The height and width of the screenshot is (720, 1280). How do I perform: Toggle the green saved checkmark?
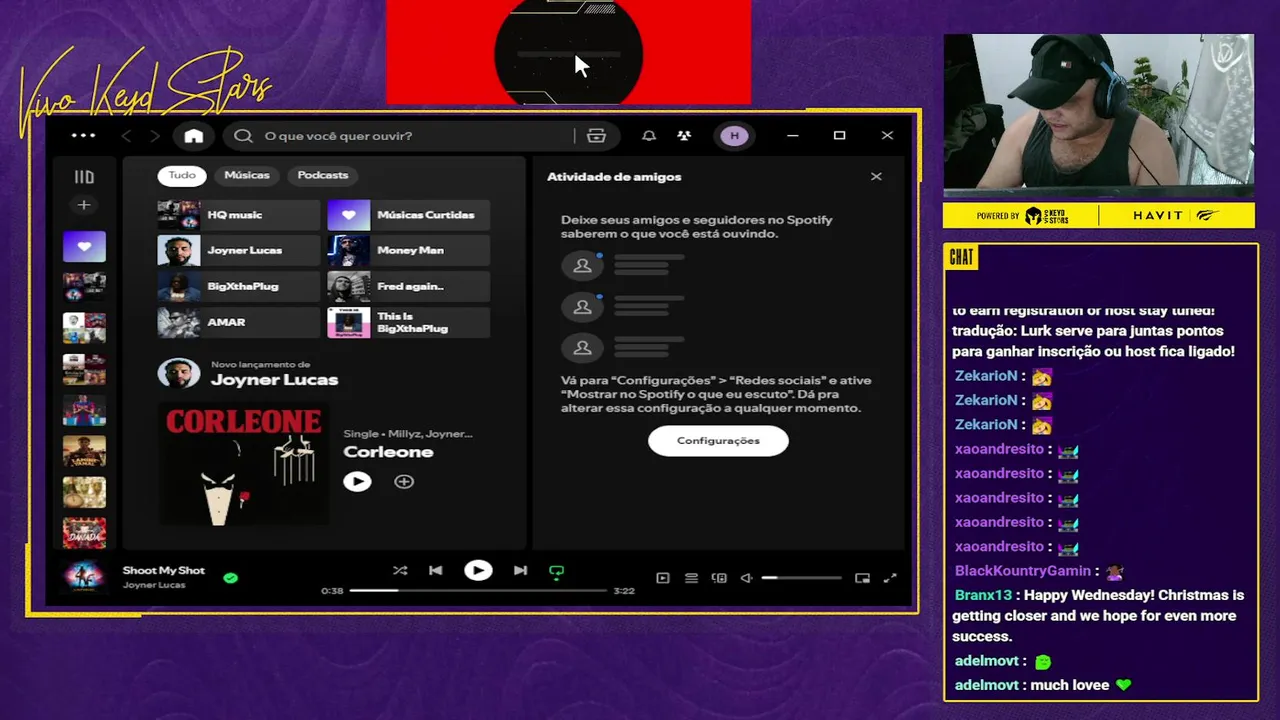pos(231,578)
